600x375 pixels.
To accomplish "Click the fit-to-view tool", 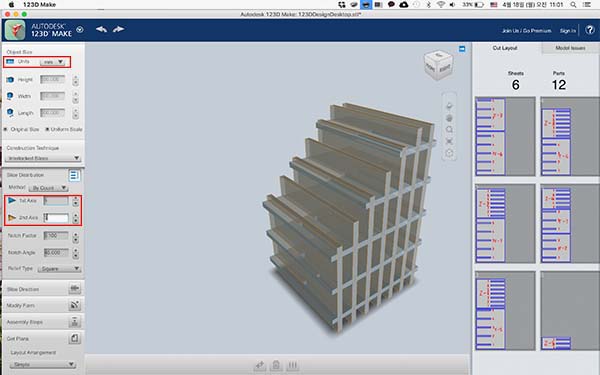I will 449,141.
